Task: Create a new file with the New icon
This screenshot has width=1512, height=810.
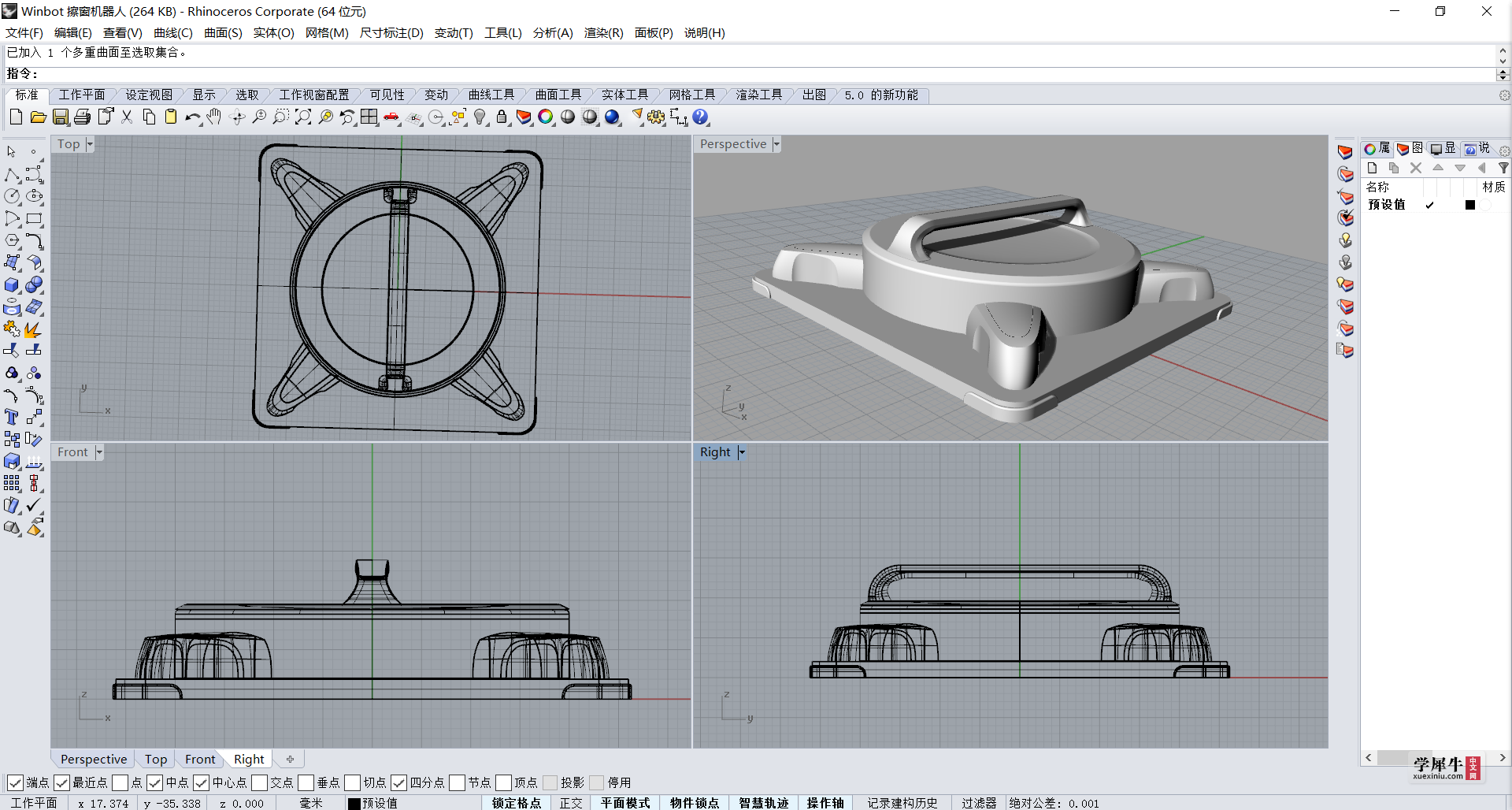Action: [16, 117]
